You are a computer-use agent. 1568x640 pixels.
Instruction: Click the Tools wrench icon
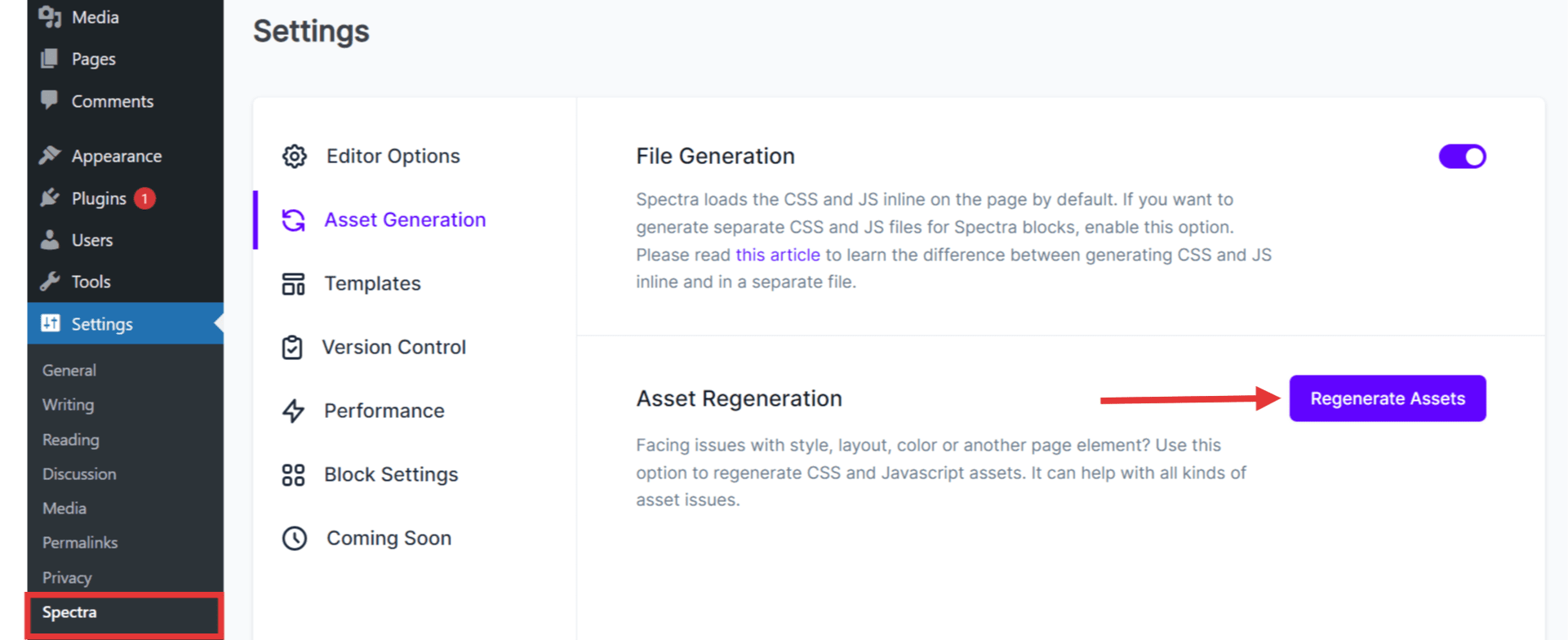pos(50,282)
